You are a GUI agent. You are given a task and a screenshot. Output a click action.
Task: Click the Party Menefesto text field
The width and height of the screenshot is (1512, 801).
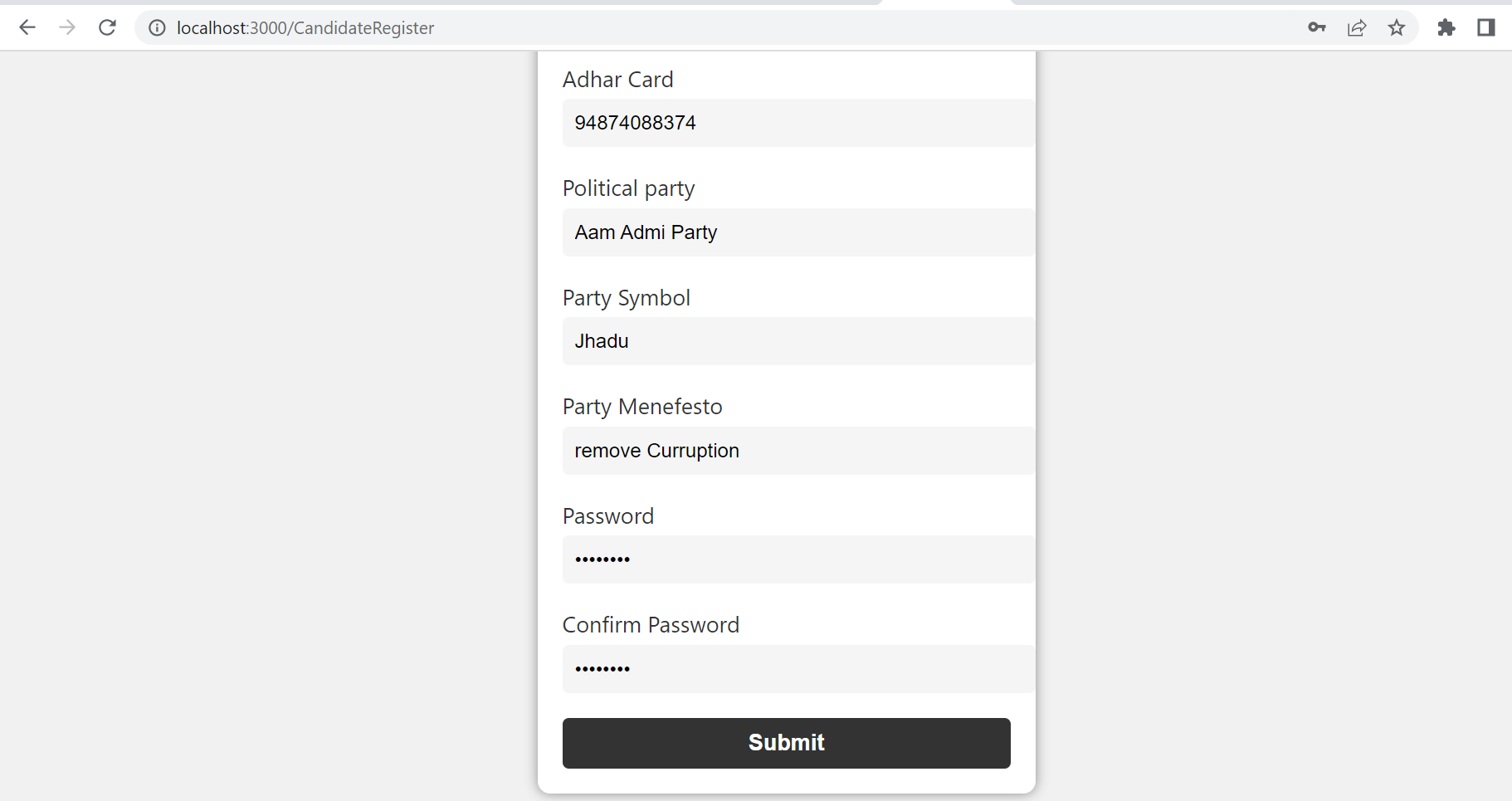click(x=797, y=451)
